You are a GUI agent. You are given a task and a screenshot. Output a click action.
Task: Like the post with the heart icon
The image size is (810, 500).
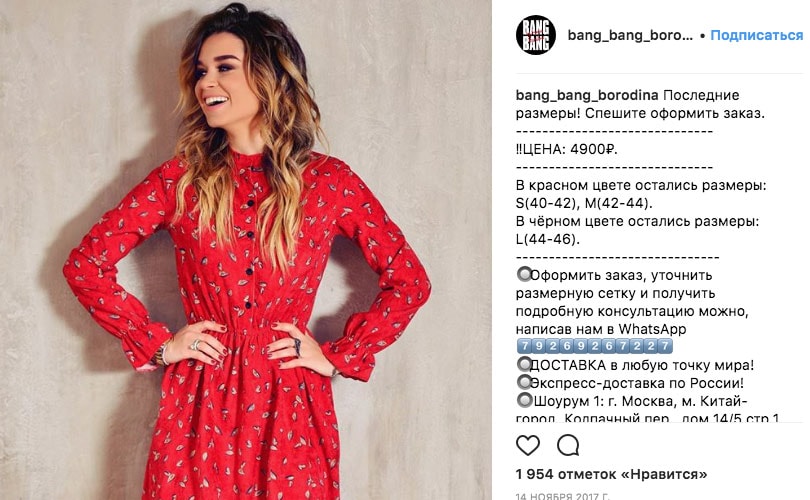528,445
